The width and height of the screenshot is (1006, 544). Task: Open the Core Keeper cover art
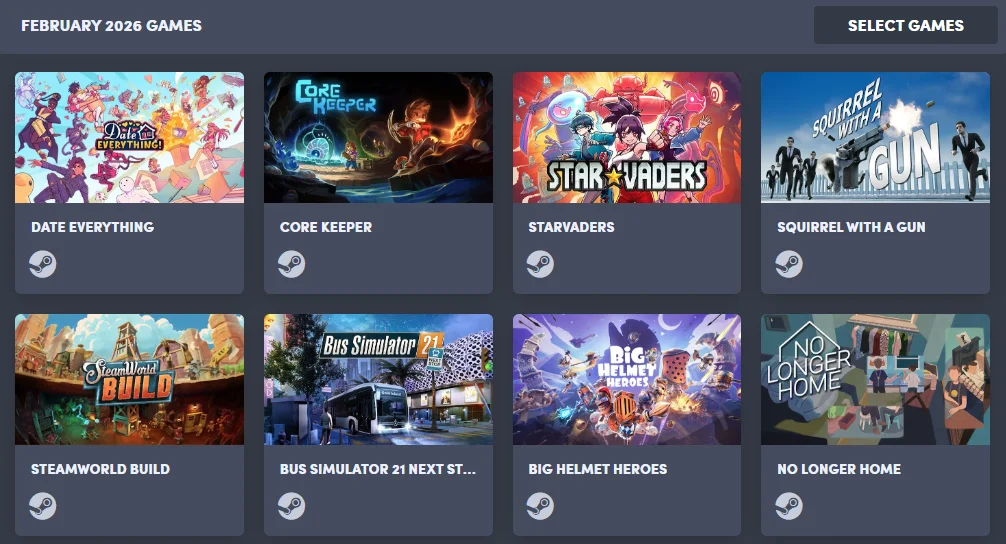[x=379, y=137]
